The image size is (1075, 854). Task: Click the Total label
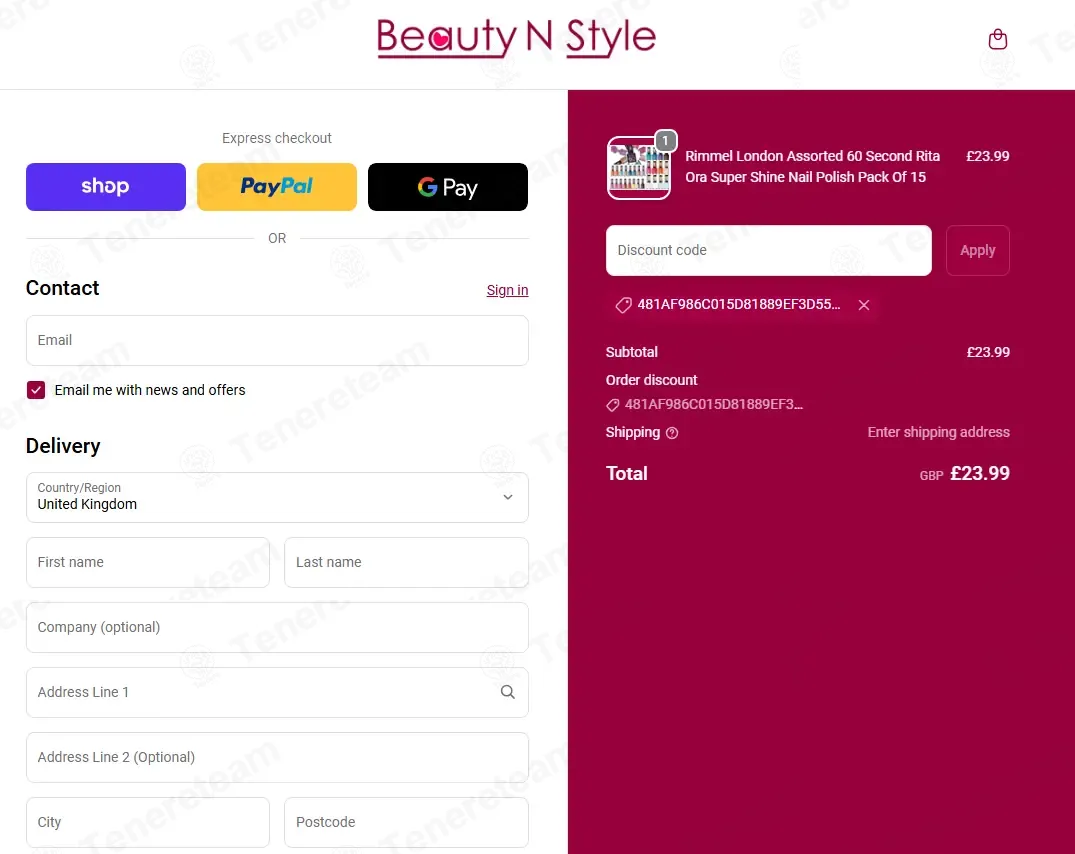pos(627,473)
